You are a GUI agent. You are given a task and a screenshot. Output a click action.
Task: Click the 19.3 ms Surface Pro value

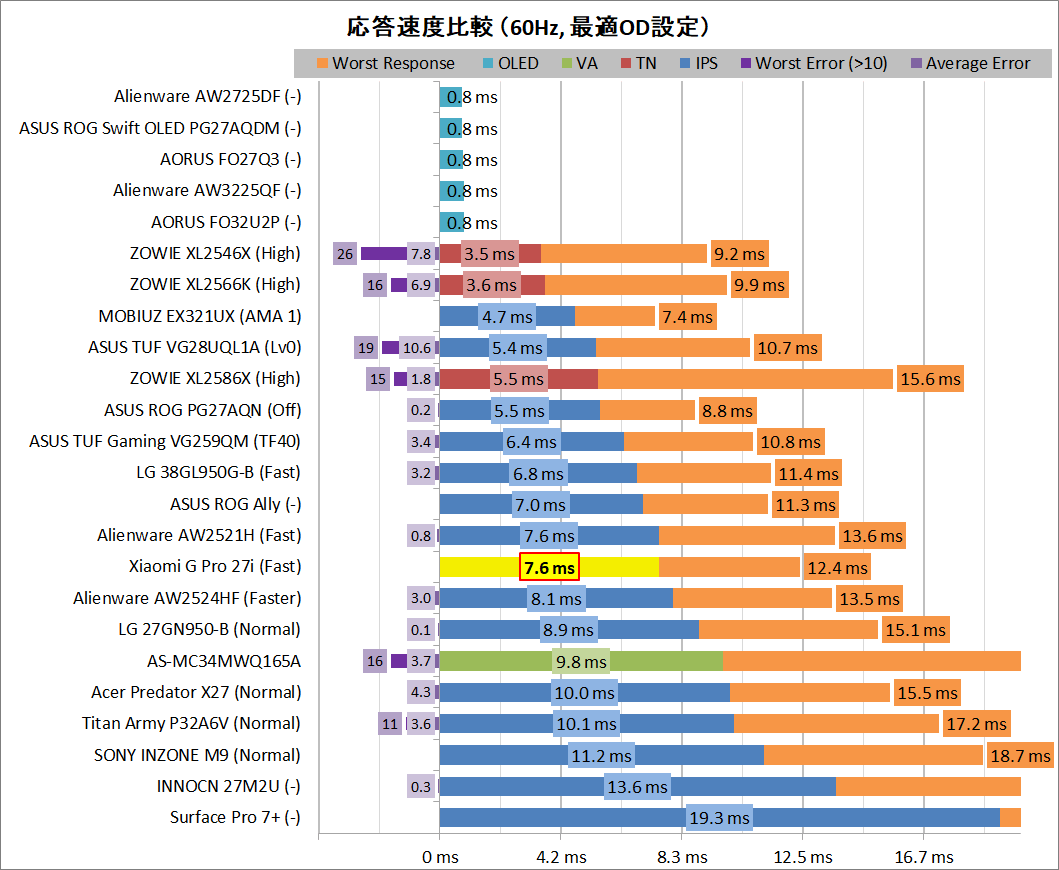[719, 818]
